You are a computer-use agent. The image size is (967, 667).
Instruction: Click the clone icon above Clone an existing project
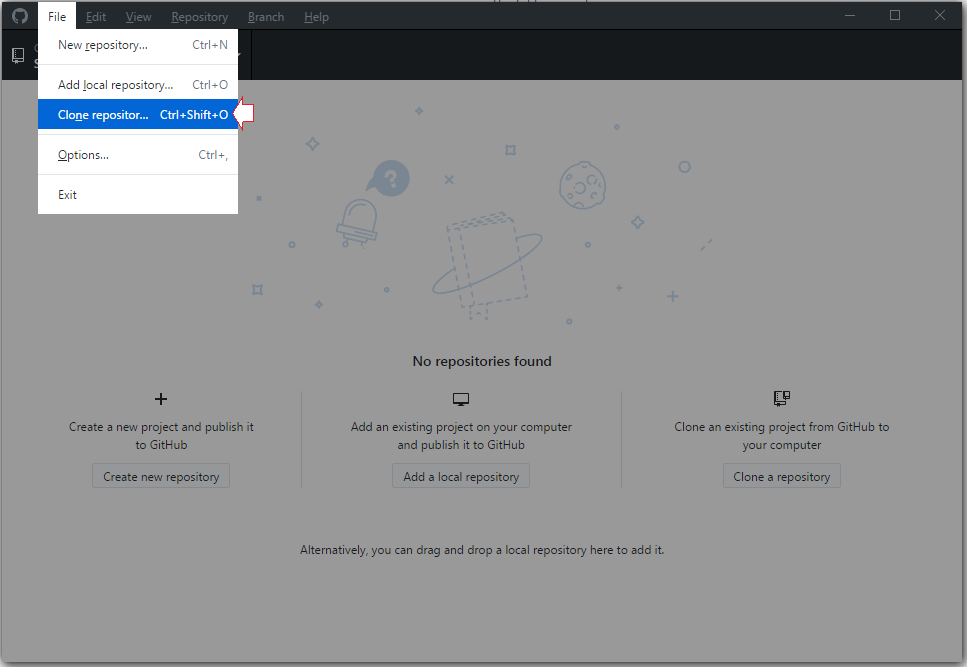pyautogui.click(x=781, y=398)
